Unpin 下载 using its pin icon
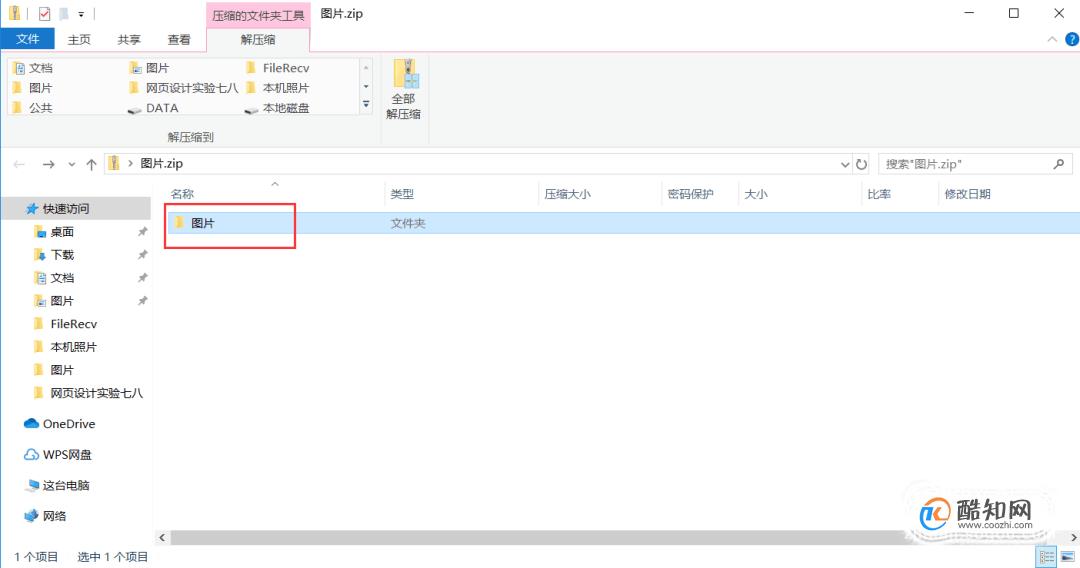The width and height of the screenshot is (1080, 568). (x=143, y=255)
